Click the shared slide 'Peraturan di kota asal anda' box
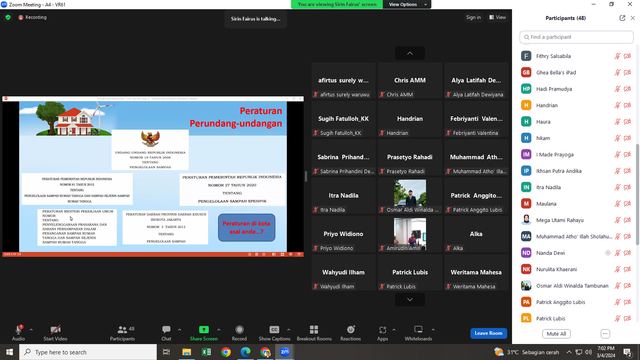Image resolution: width=640 pixels, height=360 pixels. (x=247, y=228)
